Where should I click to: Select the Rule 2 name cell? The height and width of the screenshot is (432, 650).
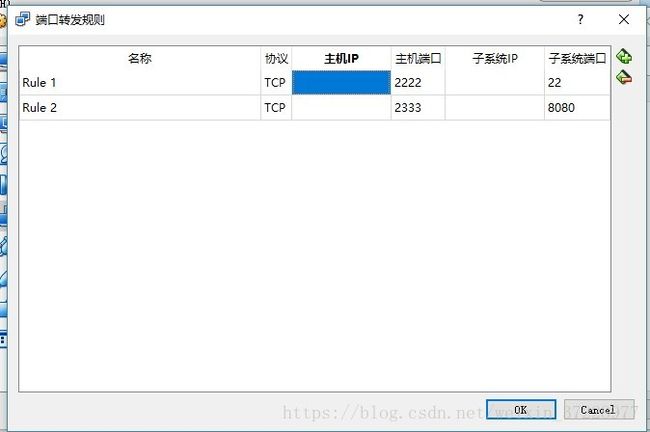pos(140,108)
